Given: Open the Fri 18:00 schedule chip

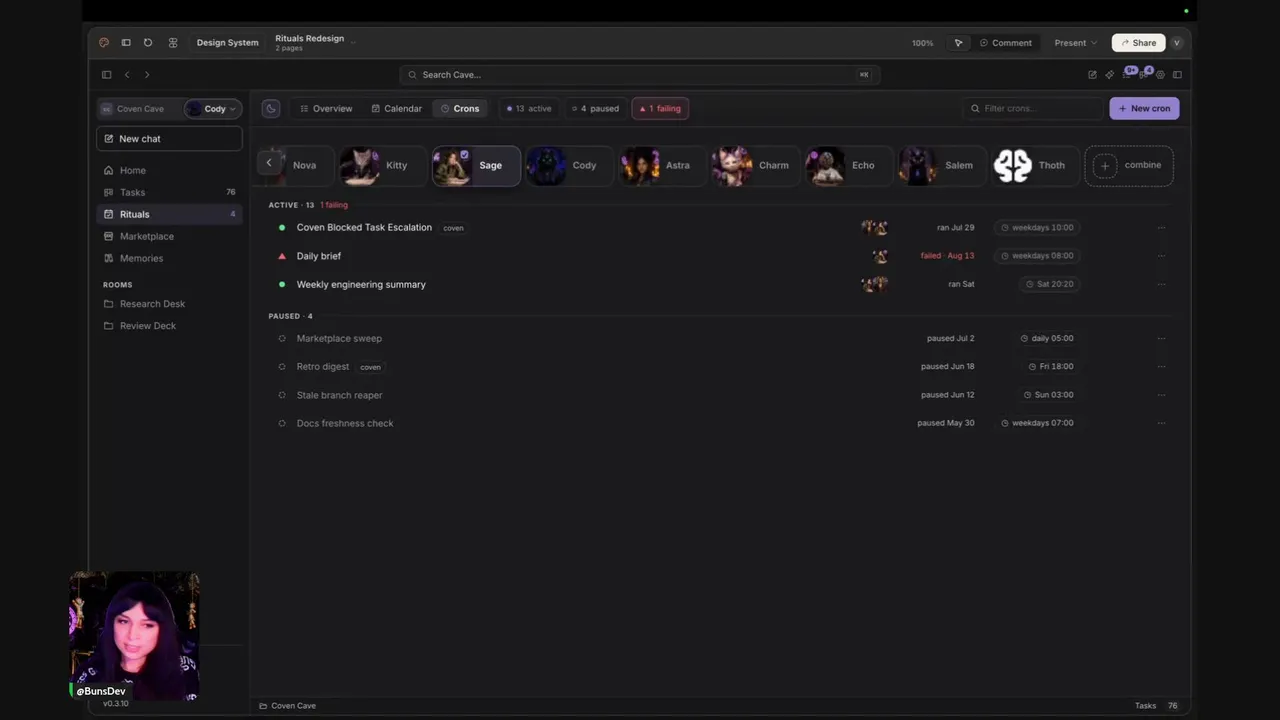Looking at the screenshot, I should coord(1050,367).
